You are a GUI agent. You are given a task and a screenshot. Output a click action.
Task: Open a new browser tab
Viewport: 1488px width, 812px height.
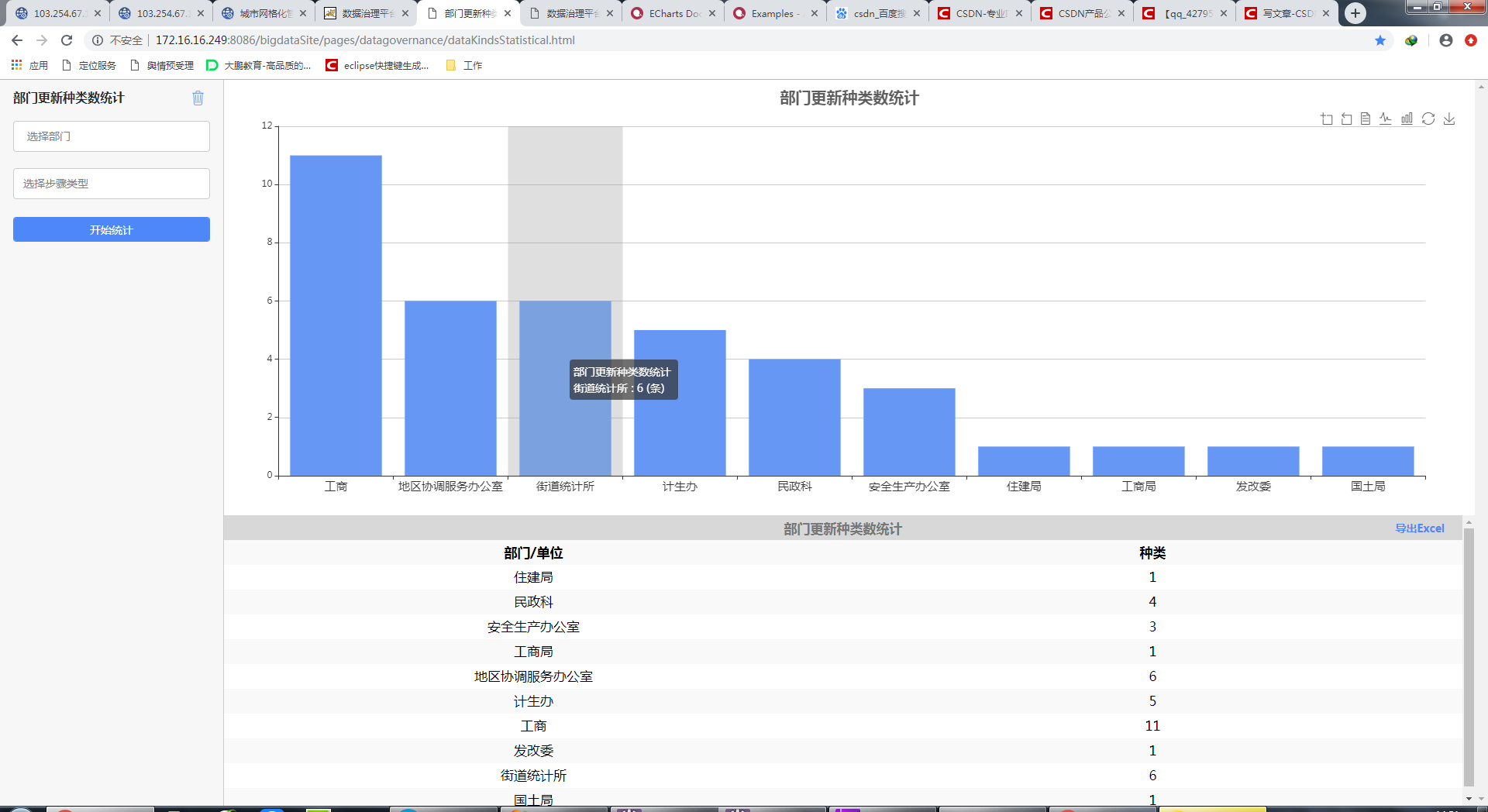tap(1355, 13)
